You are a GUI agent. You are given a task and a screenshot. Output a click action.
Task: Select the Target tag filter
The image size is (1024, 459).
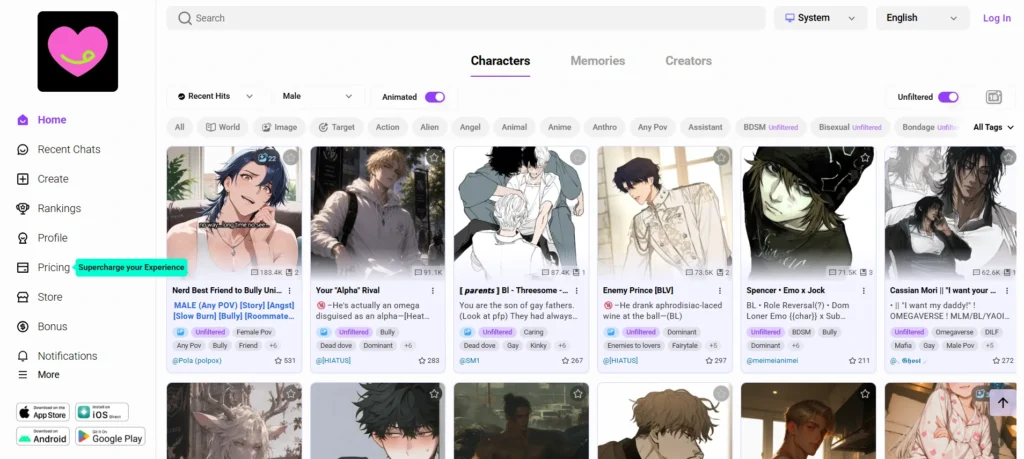336,127
